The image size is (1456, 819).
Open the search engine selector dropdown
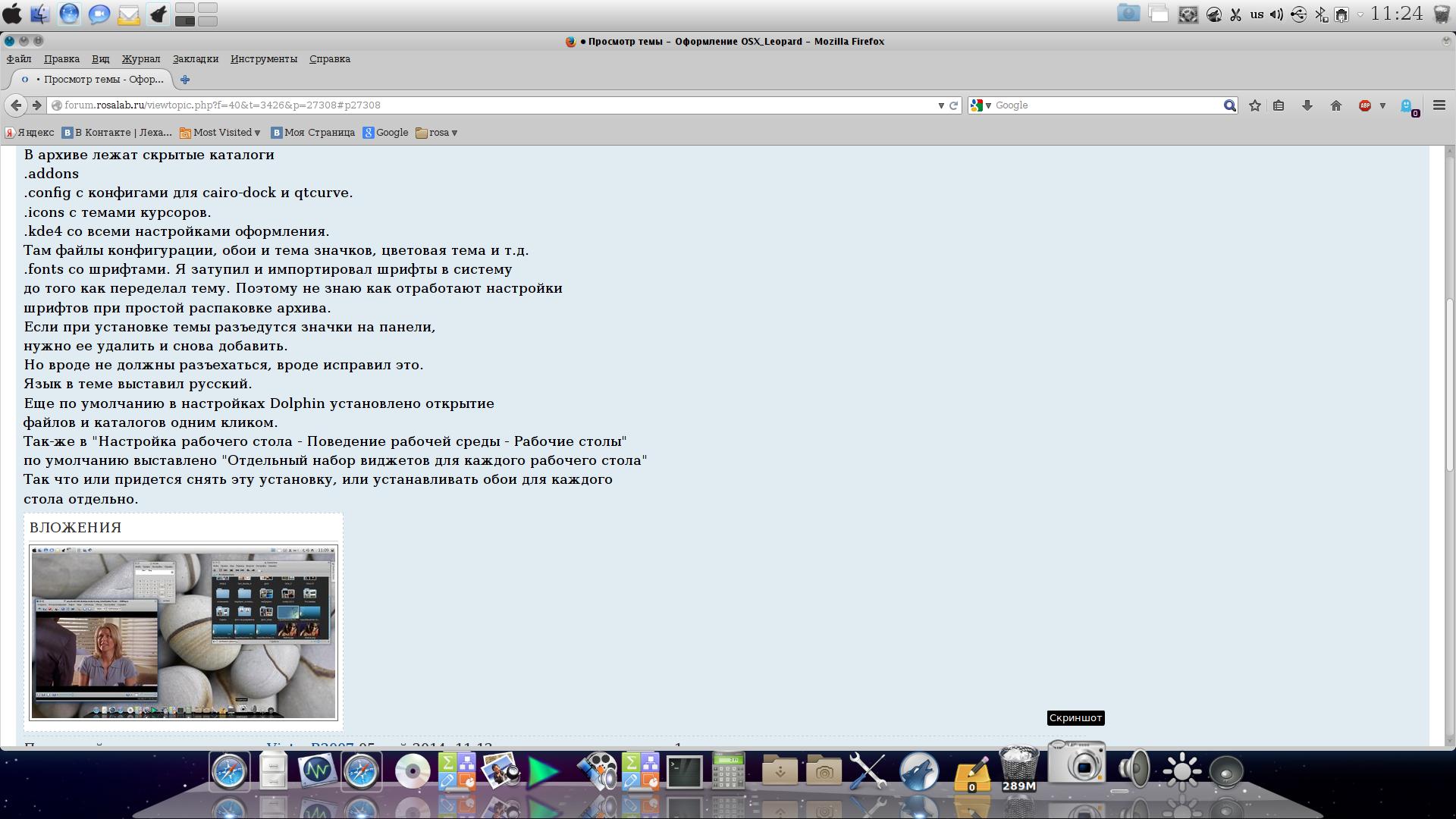(x=981, y=105)
